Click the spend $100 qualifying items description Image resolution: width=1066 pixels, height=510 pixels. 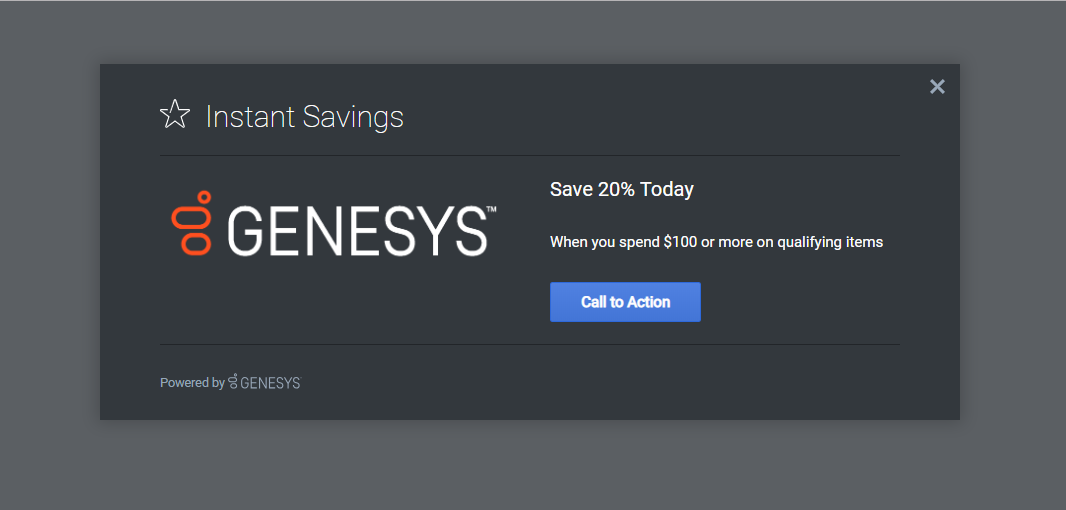click(x=716, y=242)
